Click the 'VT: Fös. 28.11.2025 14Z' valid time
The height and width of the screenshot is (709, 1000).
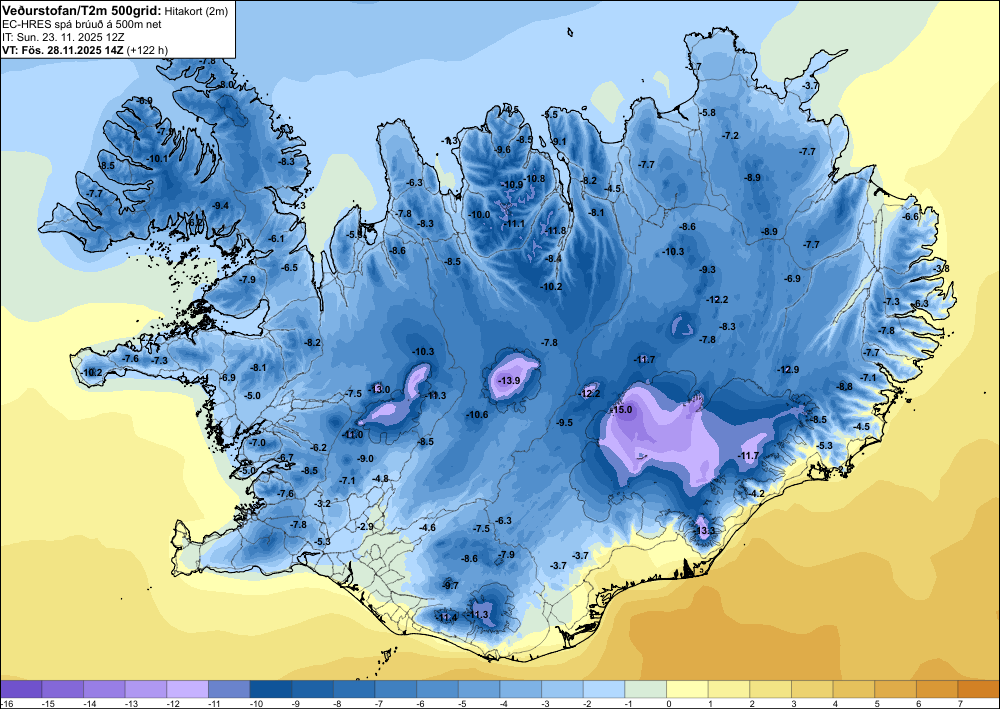point(62,50)
